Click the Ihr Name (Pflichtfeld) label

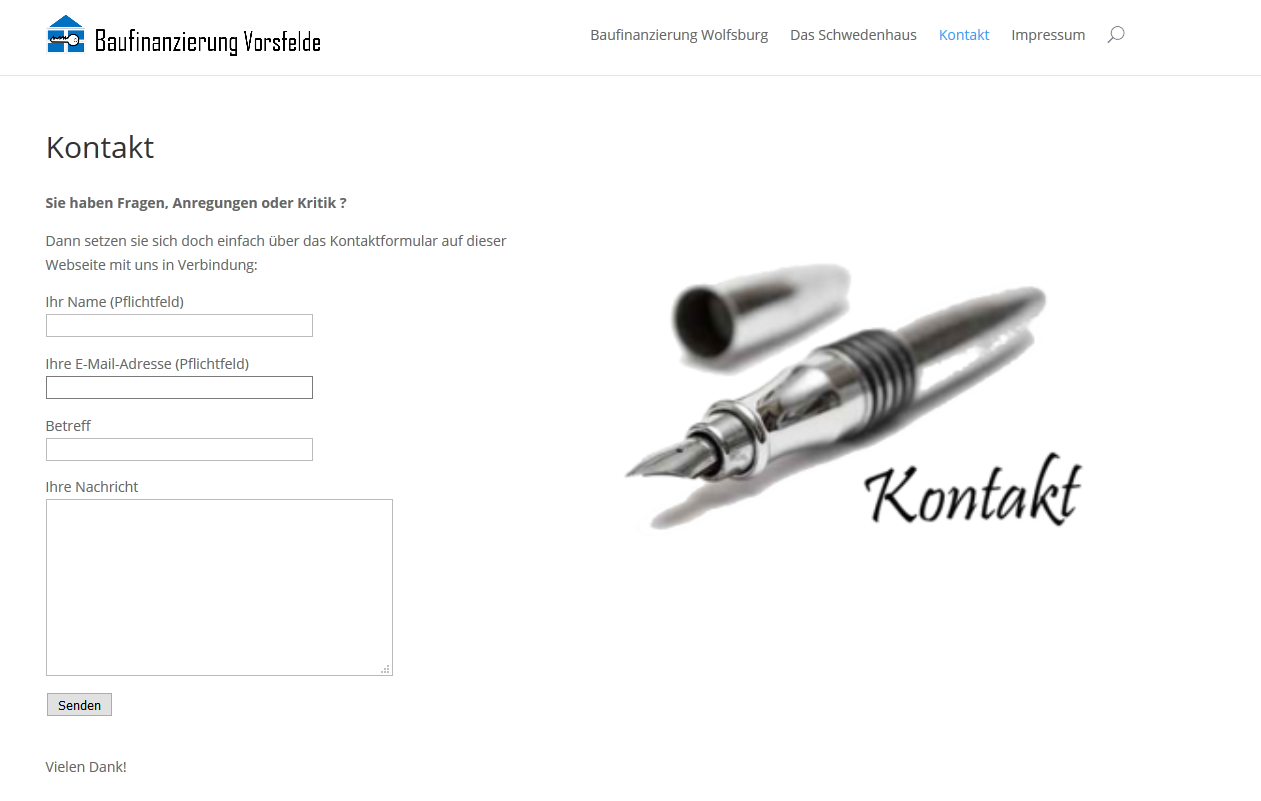tap(115, 301)
